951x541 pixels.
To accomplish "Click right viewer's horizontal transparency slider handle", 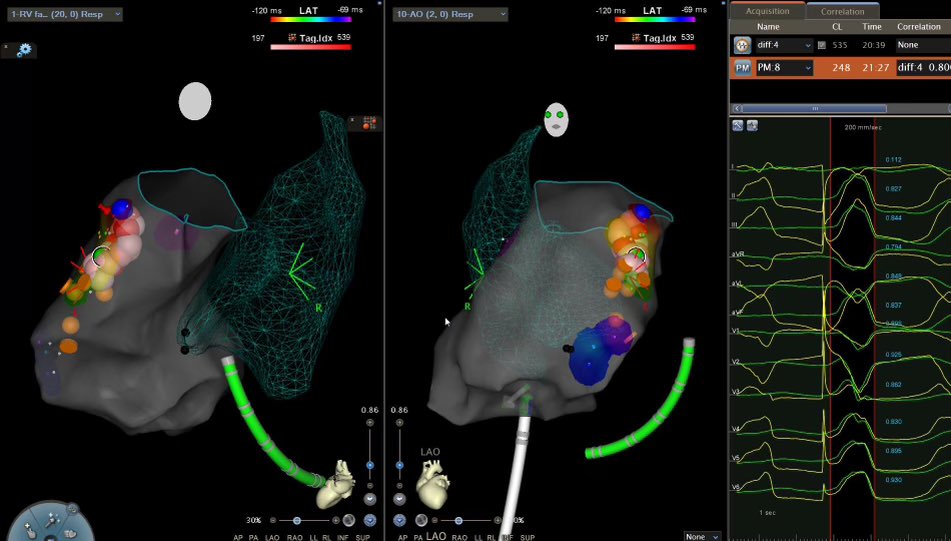I will (x=459, y=520).
